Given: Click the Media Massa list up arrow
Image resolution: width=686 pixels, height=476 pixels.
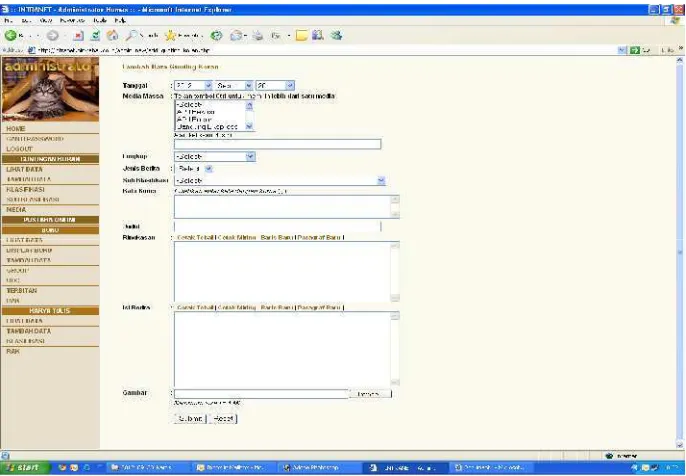Looking at the screenshot, I should tap(249, 105).
